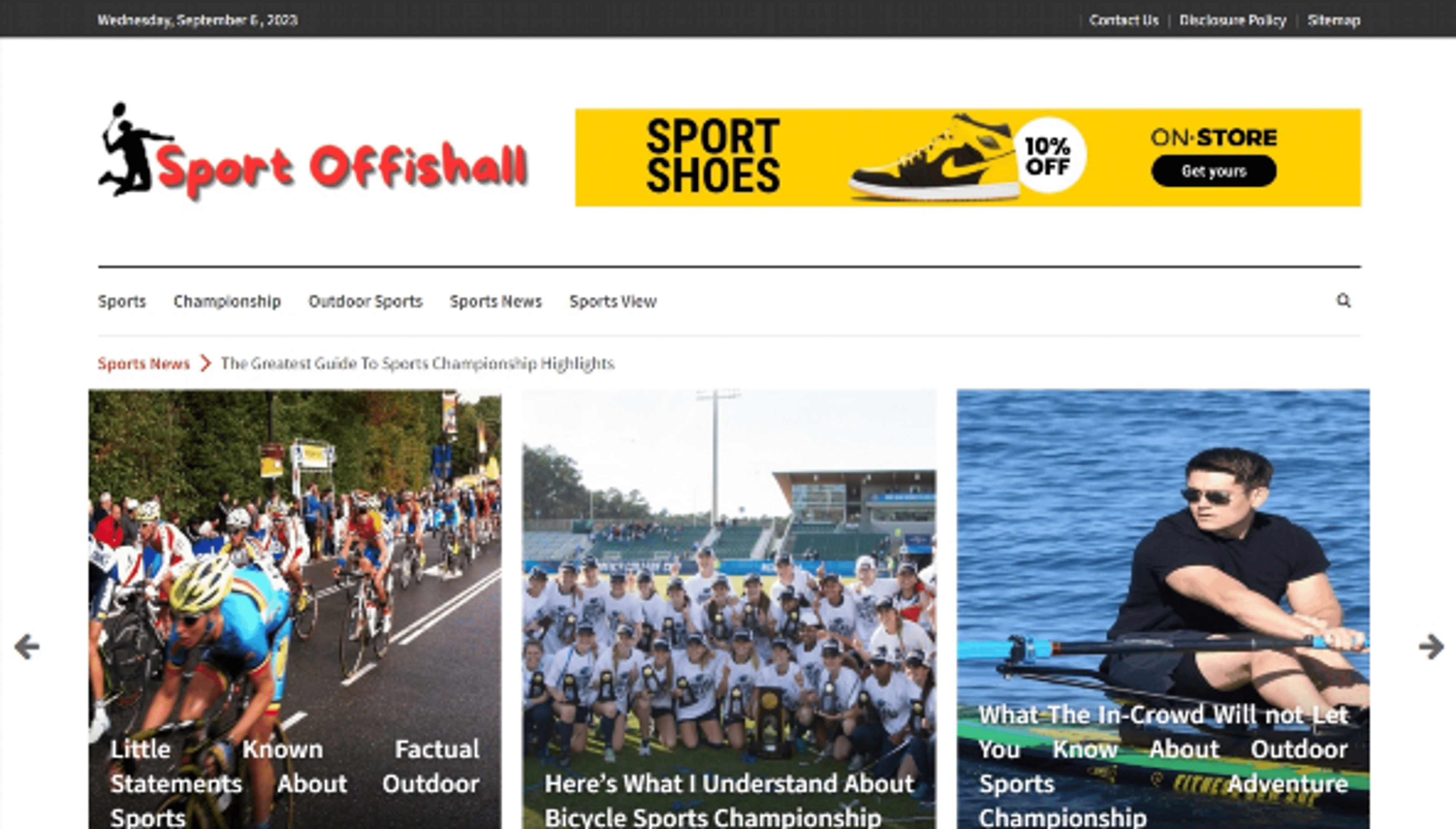The image size is (1456, 829).
Task: Click the badminton player silhouette icon
Action: click(x=130, y=149)
